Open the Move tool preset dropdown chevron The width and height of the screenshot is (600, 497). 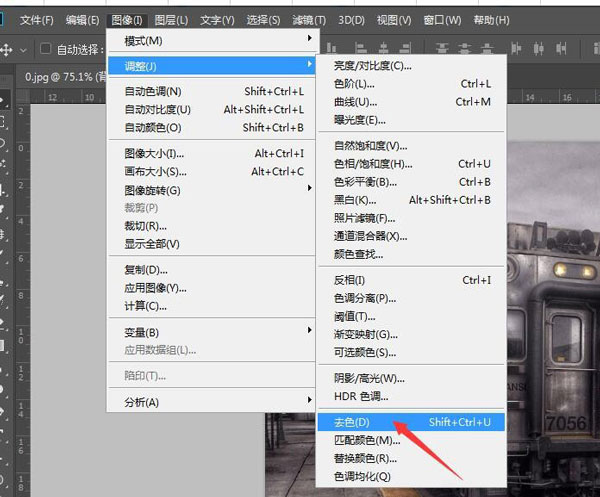[23, 50]
